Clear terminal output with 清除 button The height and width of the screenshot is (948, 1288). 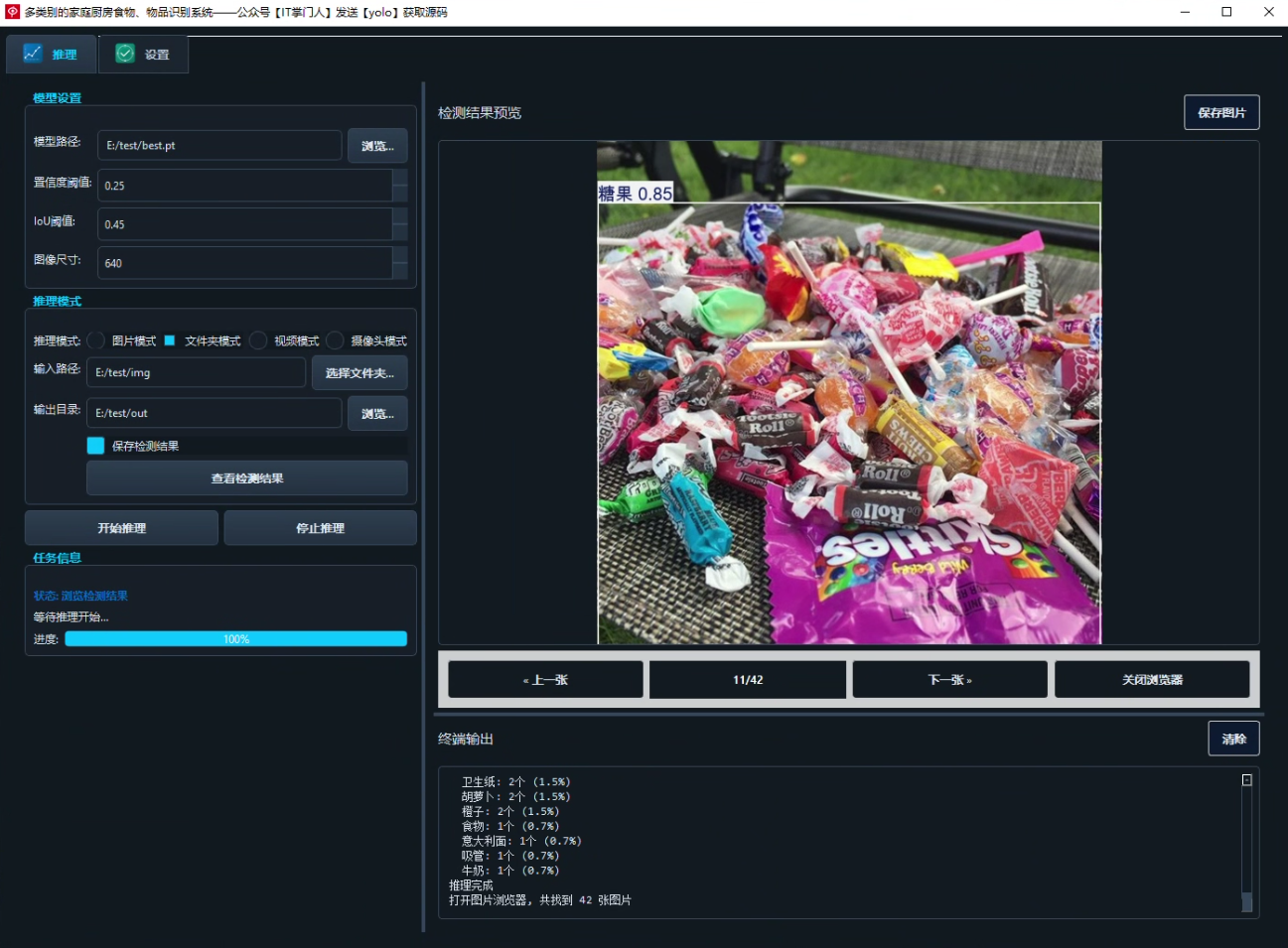pos(1233,739)
